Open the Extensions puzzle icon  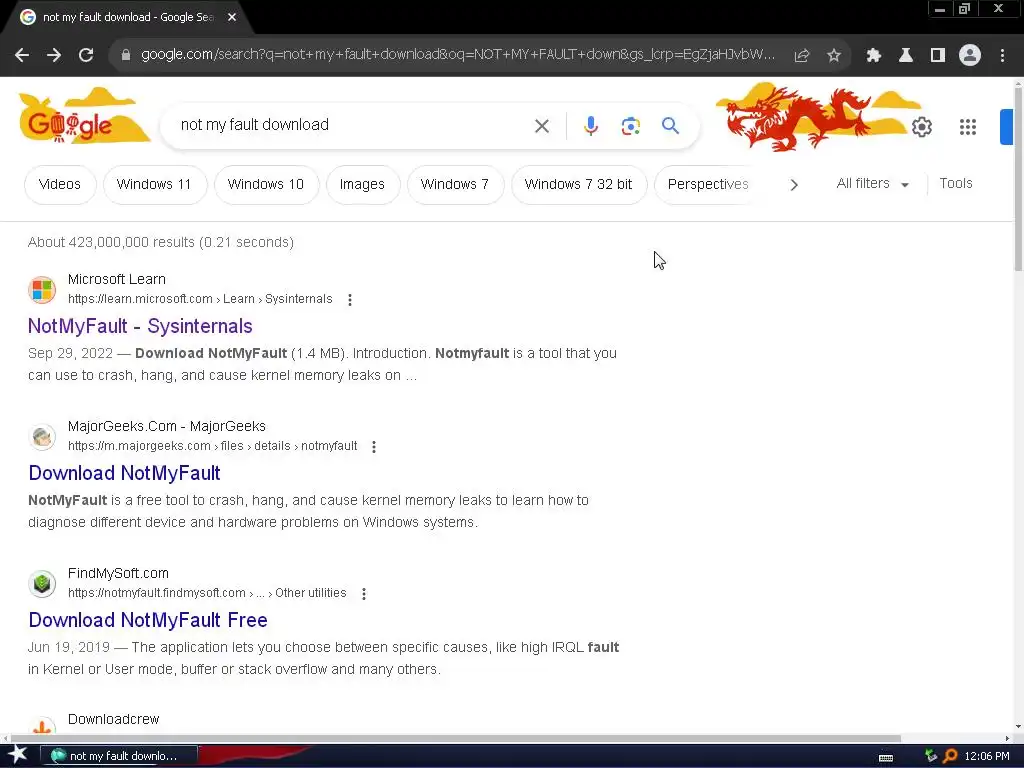click(x=874, y=56)
